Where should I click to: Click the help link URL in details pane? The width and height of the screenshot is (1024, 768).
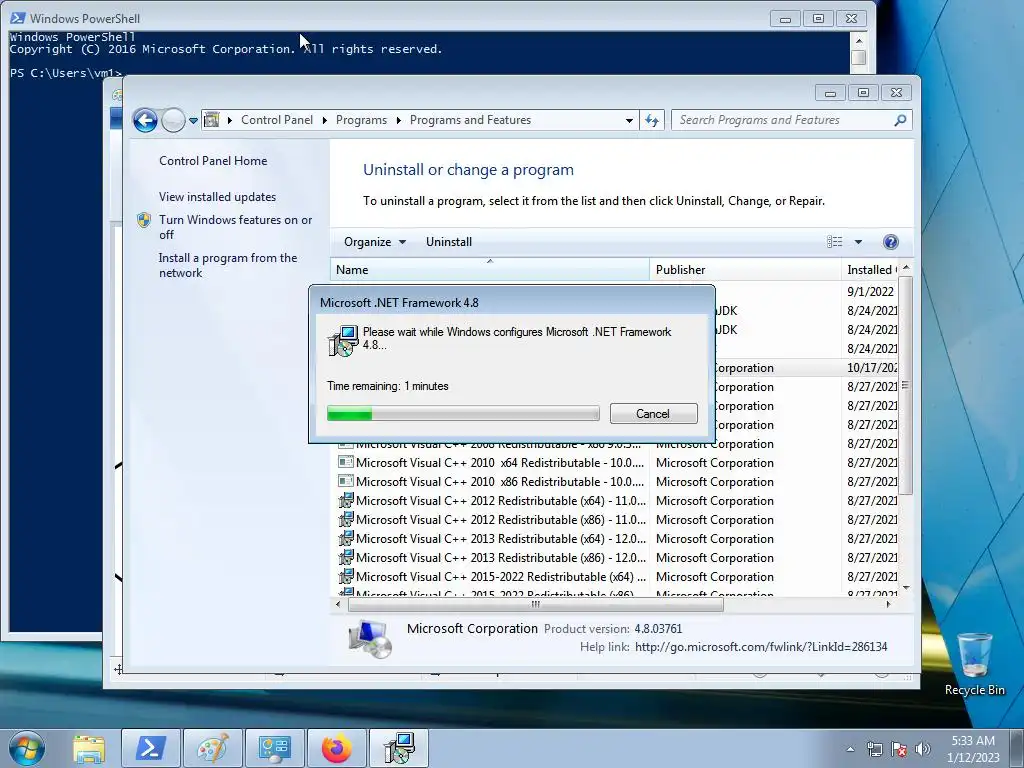(761, 647)
